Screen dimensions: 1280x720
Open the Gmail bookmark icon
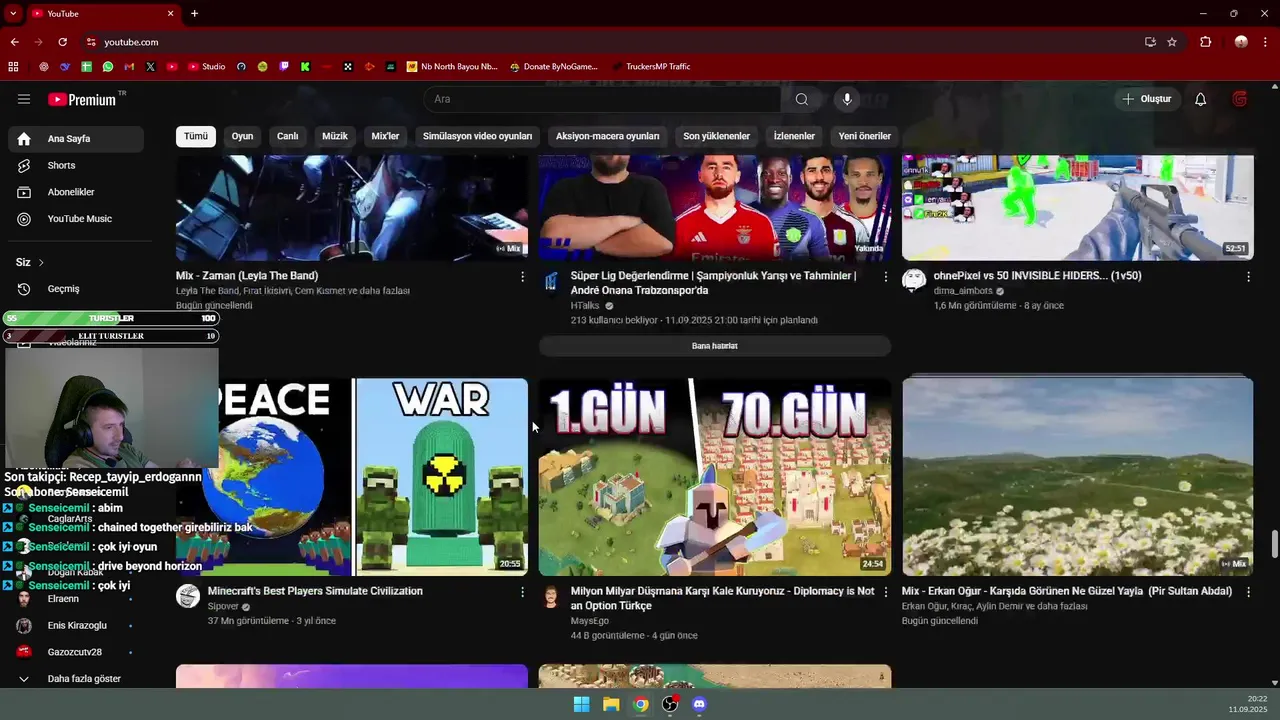(129, 67)
